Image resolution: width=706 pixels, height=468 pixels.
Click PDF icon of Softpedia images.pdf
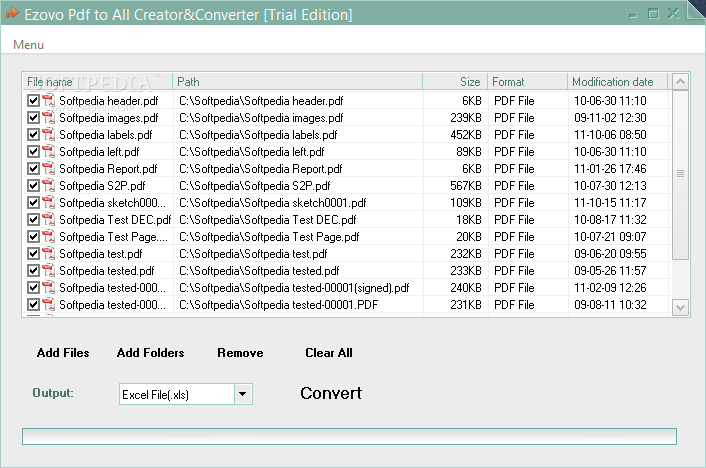pyautogui.click(x=48, y=118)
